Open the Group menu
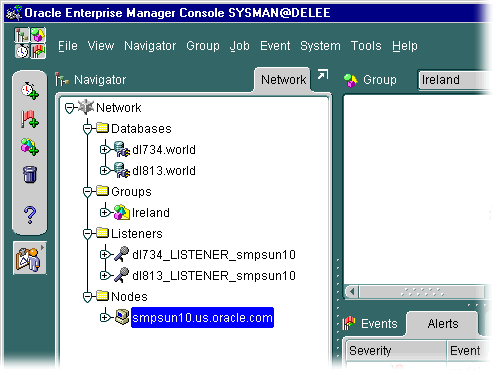 (x=203, y=46)
